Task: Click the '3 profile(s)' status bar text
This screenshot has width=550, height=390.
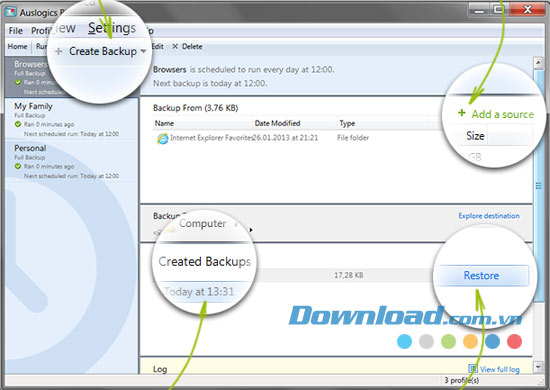Action: [x=461, y=380]
